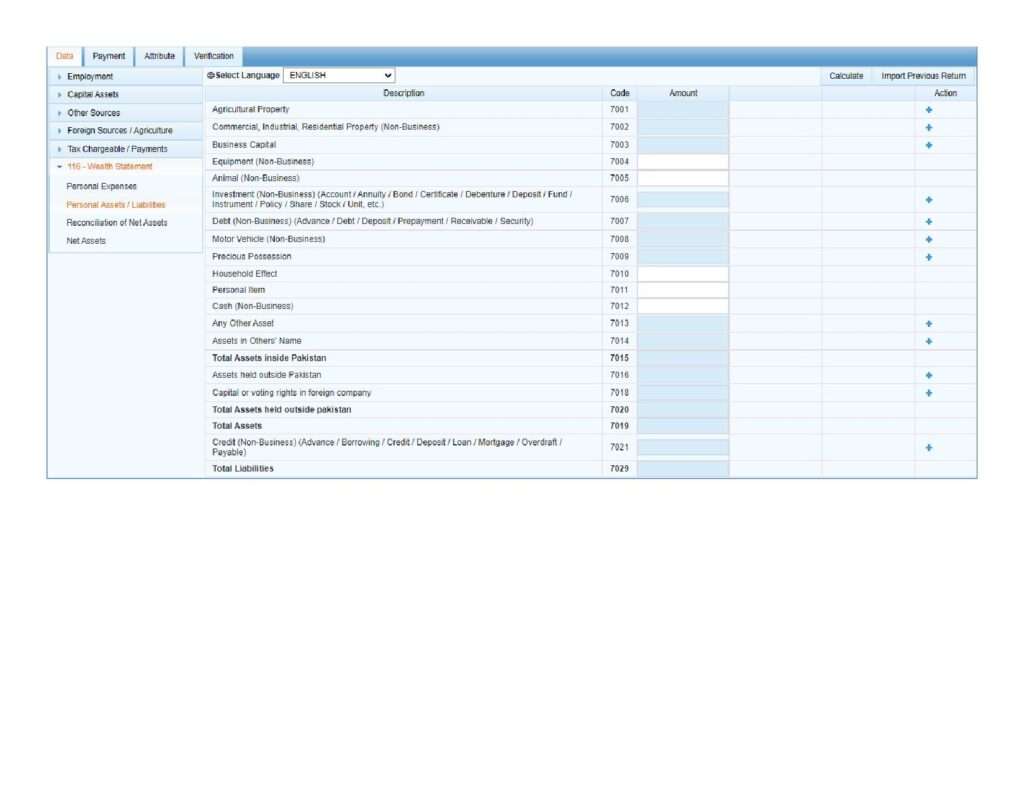Open Personal Expenses in sidebar
This screenshot has height=791, width=1024.
(101, 186)
